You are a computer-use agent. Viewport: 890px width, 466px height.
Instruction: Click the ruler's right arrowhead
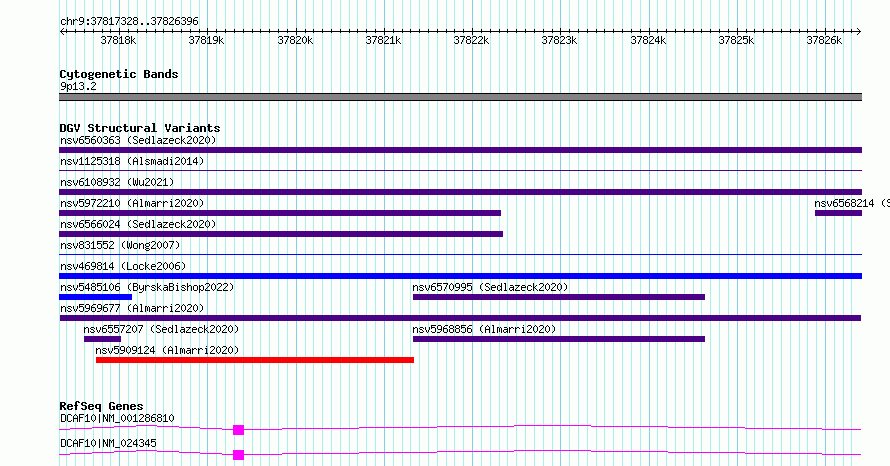point(859,32)
